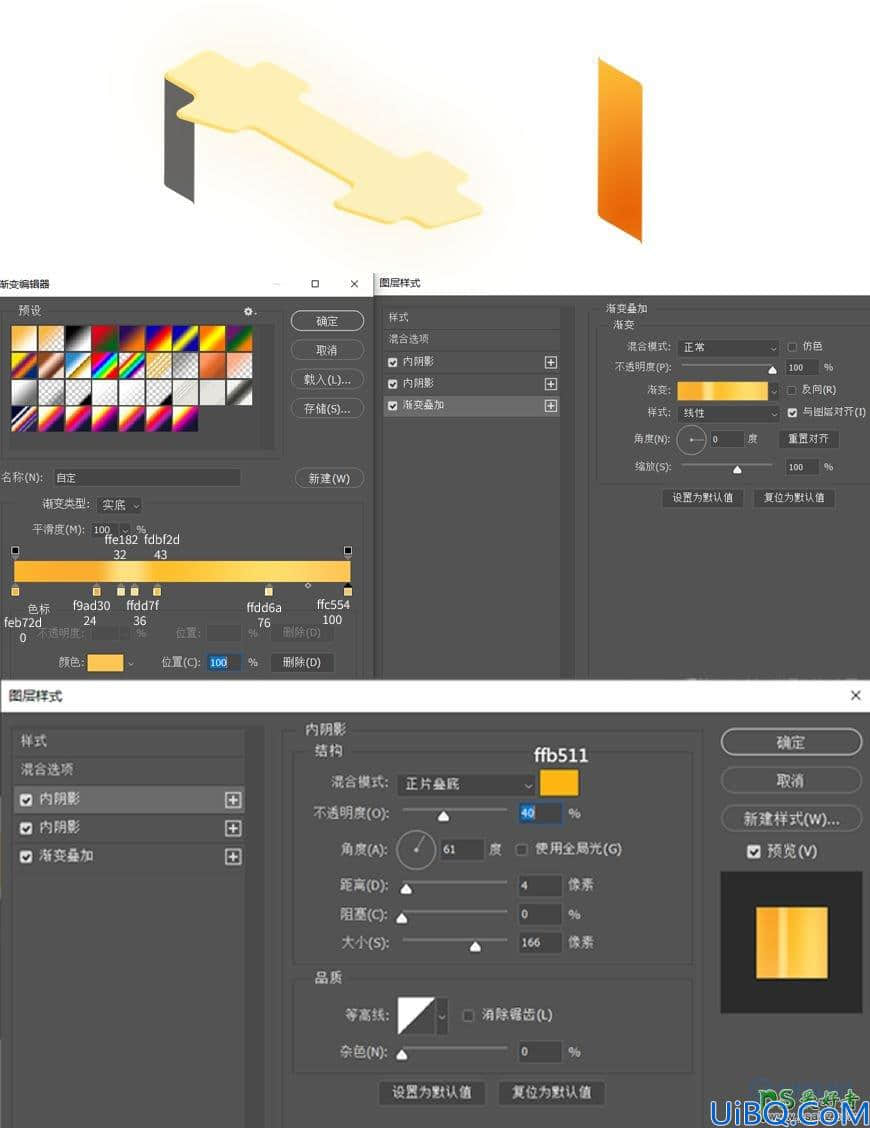Viewport: 870px width, 1128px height.
Task: Click 存储(S)... to save gradients
Action: [327, 409]
